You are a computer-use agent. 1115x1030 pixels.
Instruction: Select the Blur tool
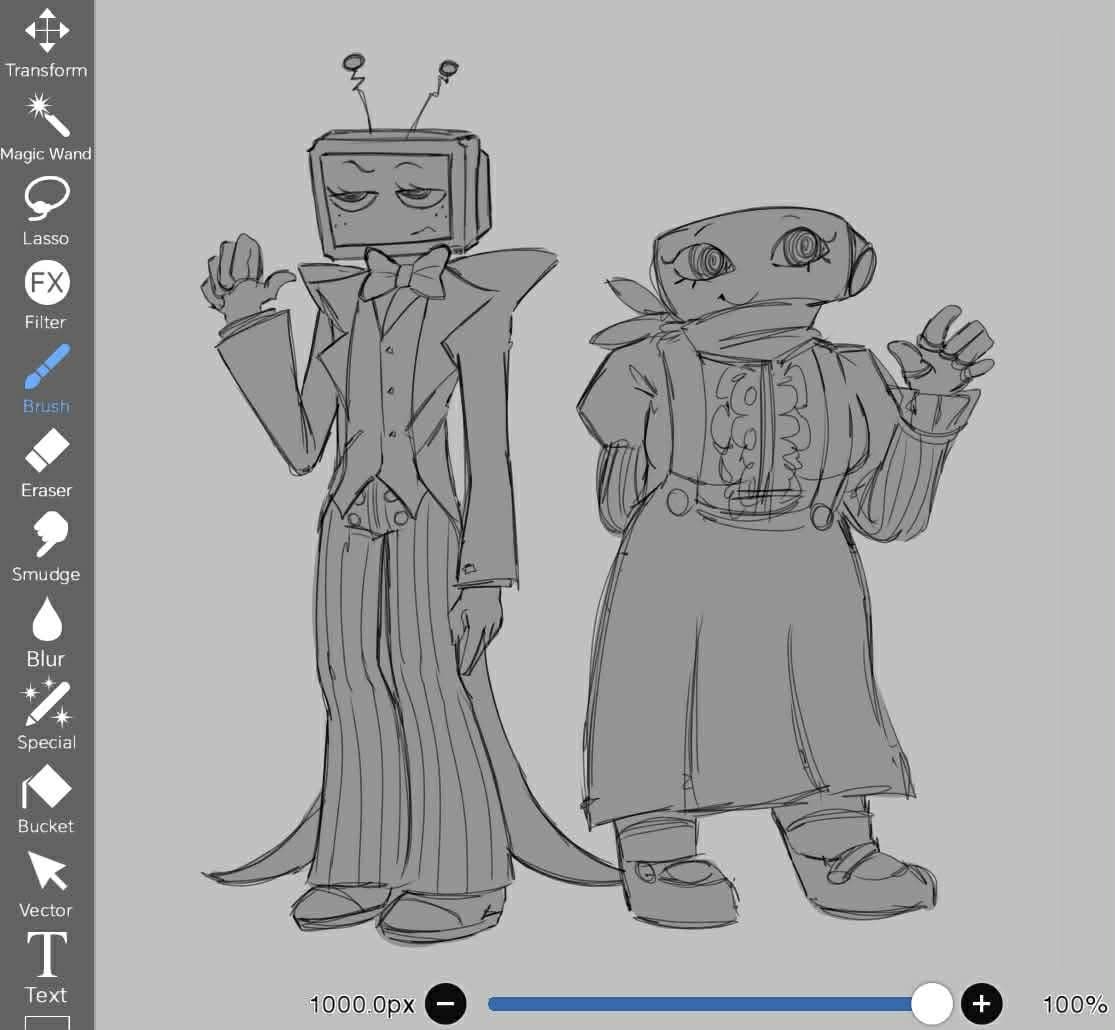coord(46,632)
